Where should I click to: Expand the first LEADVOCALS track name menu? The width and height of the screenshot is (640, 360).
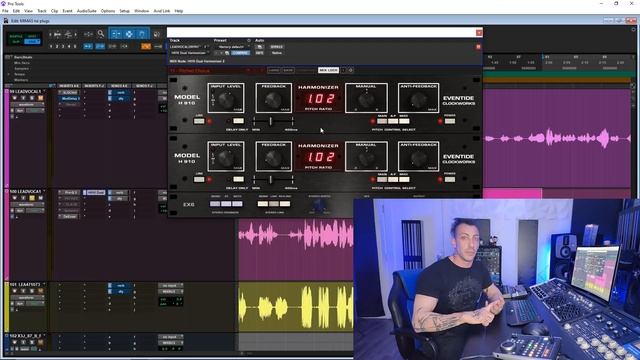pyautogui.click(x=27, y=92)
